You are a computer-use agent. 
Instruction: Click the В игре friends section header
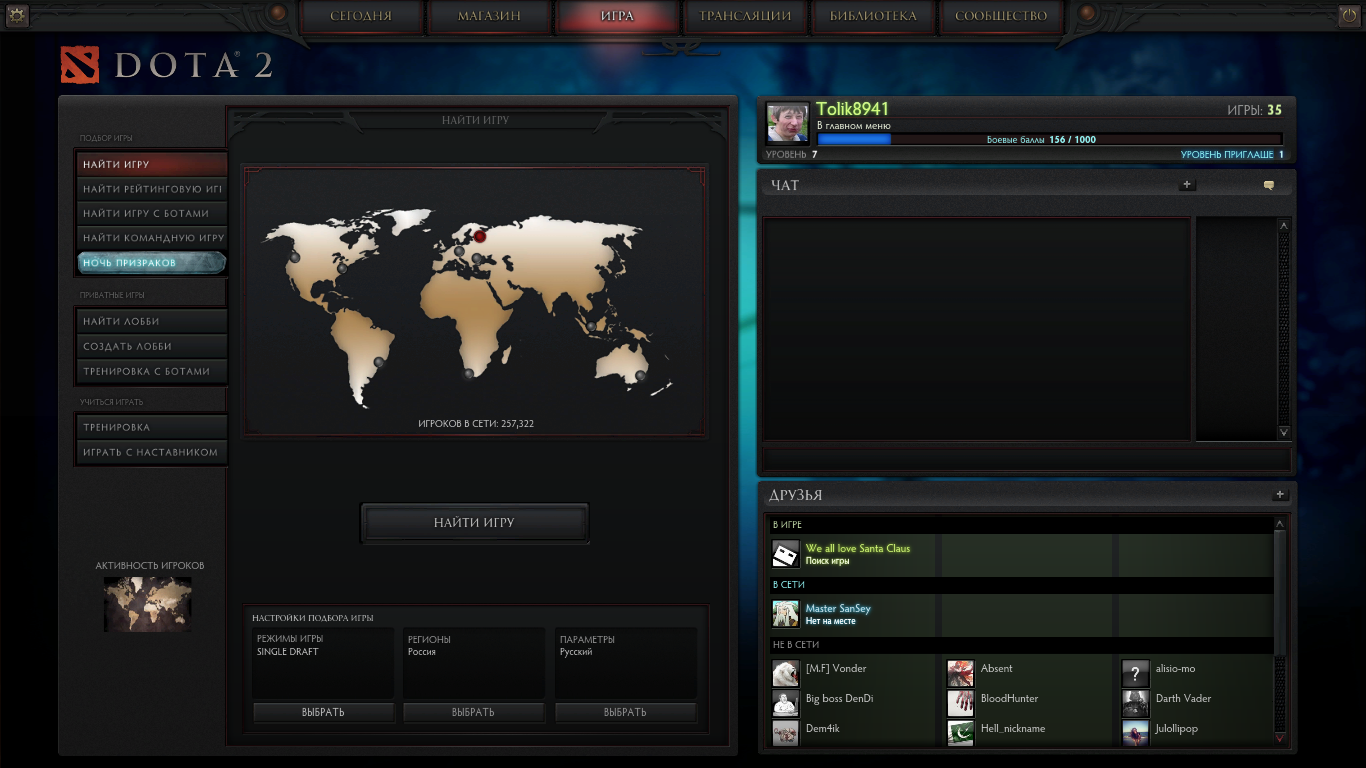[x=1020, y=525]
